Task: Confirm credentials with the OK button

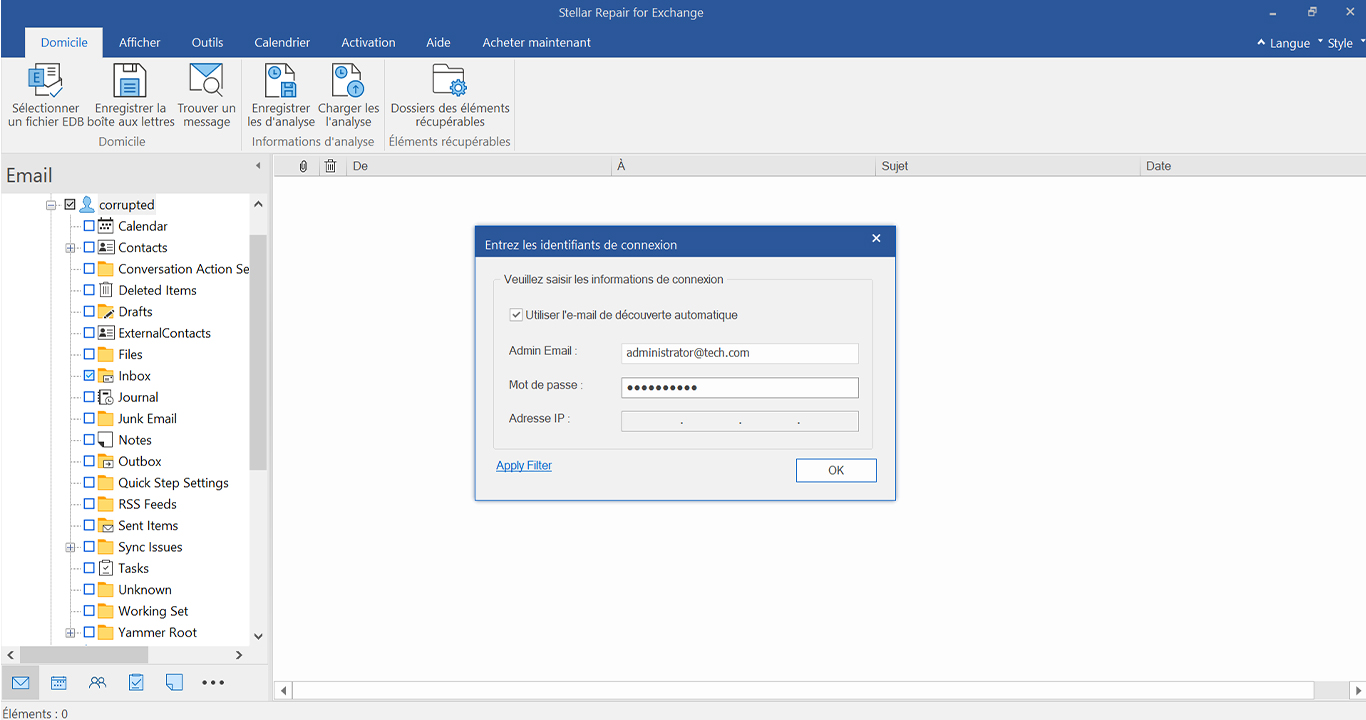Action: pyautogui.click(x=836, y=470)
